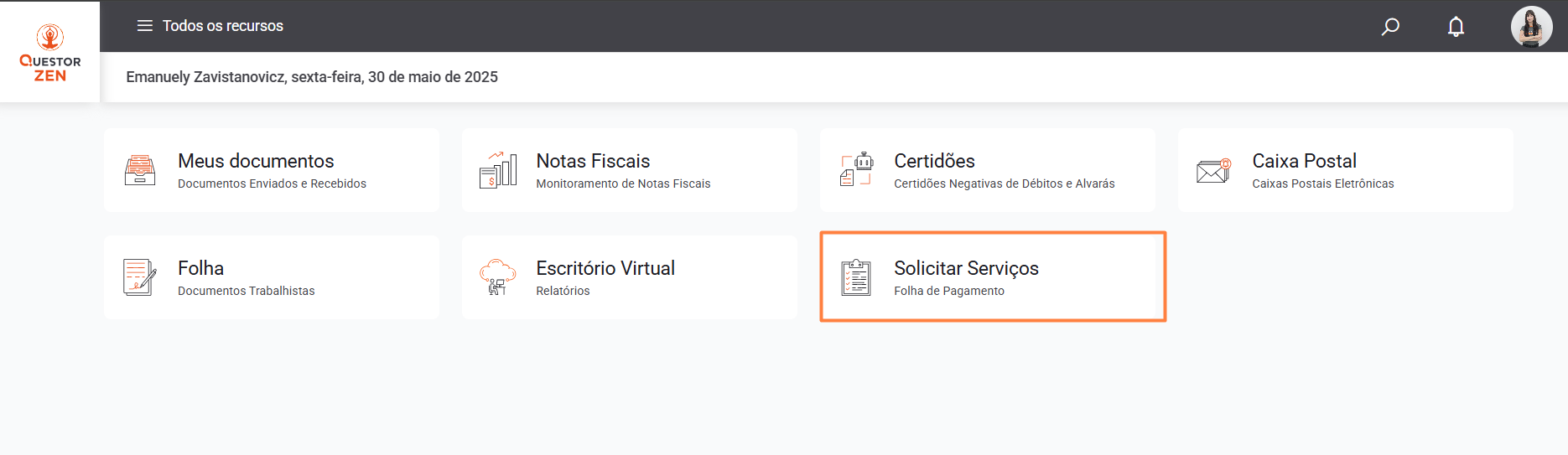The image size is (1568, 455).
Task: Open the Notas Fiscais card title
Action: tap(593, 161)
